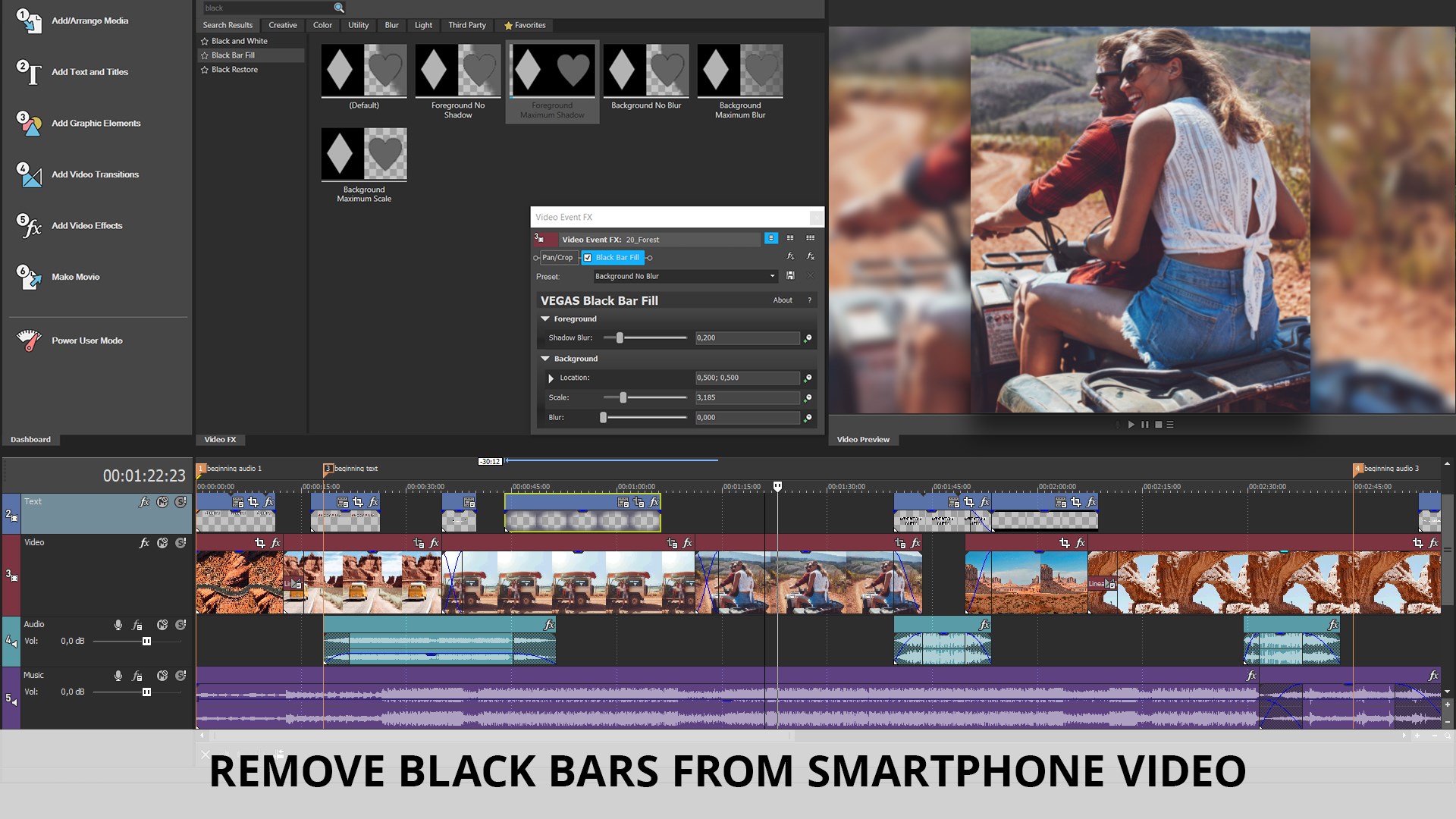Solo the Music track
1456x819 pixels.
coord(182,676)
